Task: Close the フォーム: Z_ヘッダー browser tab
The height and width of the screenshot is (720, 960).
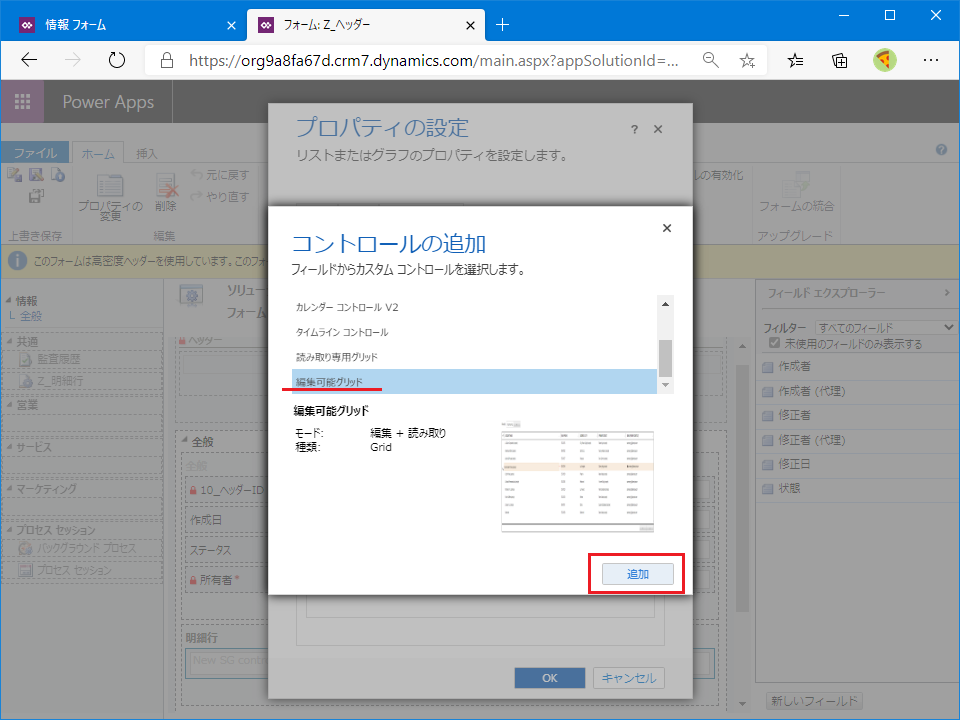Action: point(470,25)
